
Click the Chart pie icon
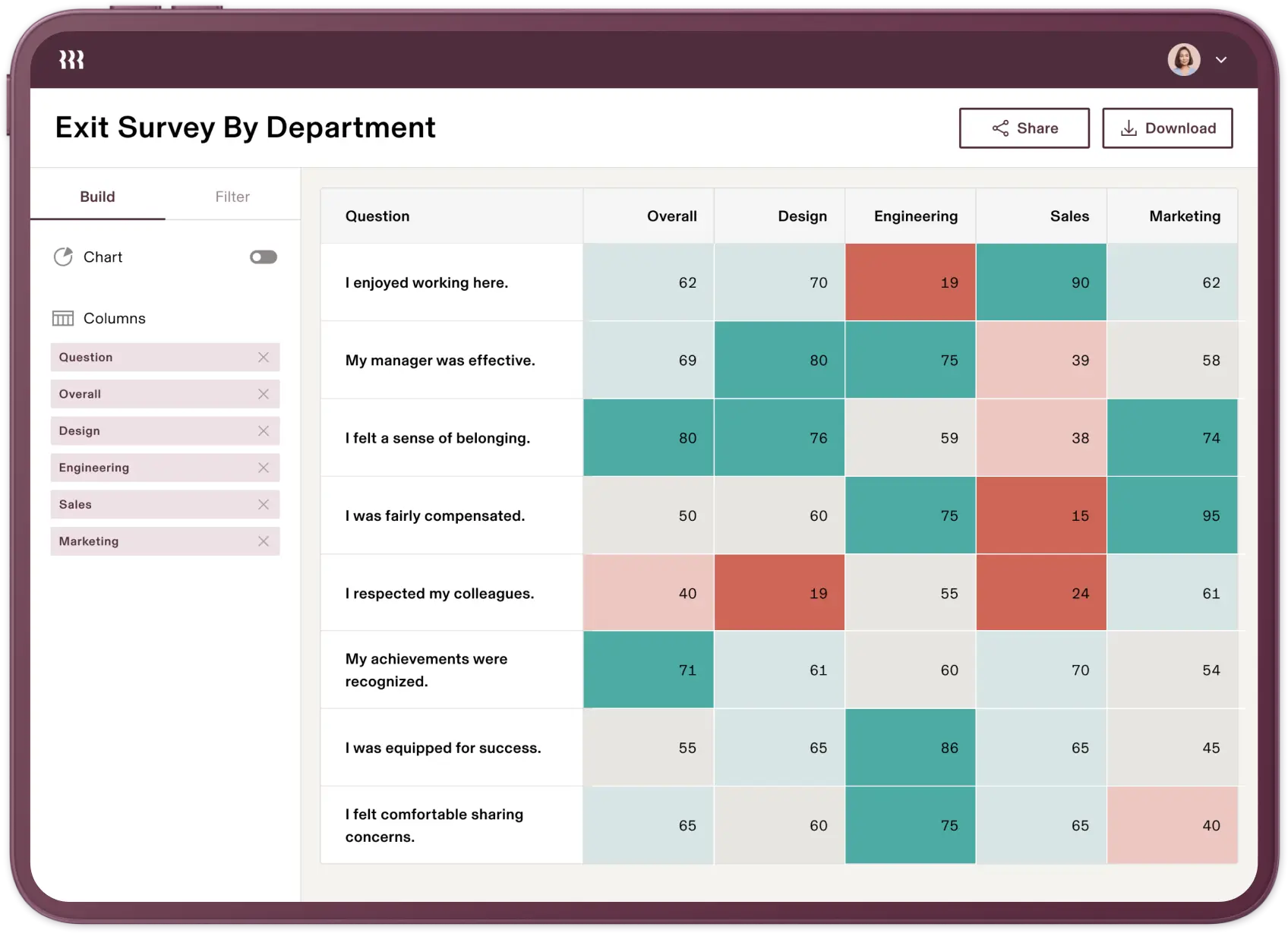click(x=65, y=257)
